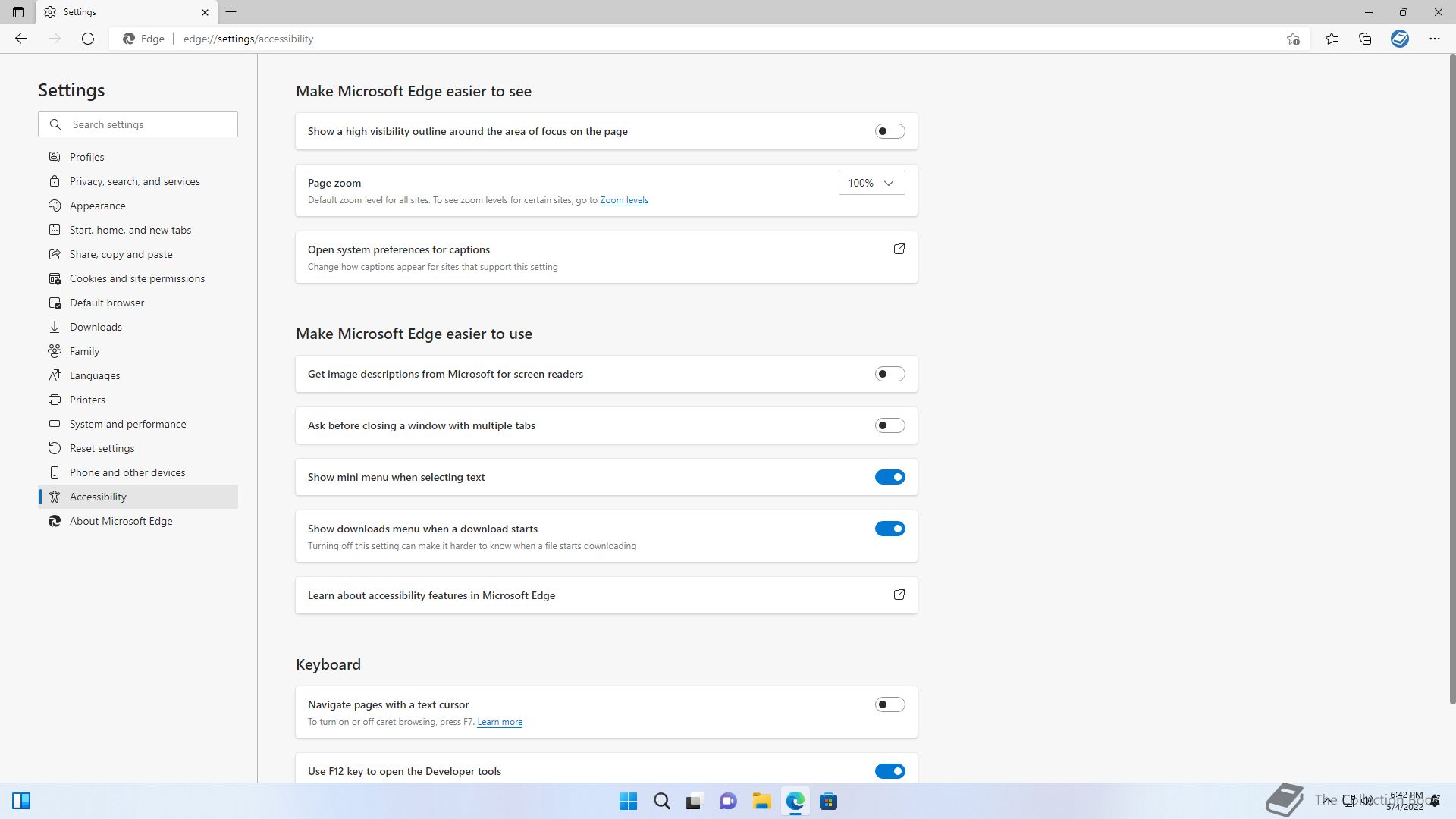
Task: Open system preferences for captions row
Action: [607, 257]
